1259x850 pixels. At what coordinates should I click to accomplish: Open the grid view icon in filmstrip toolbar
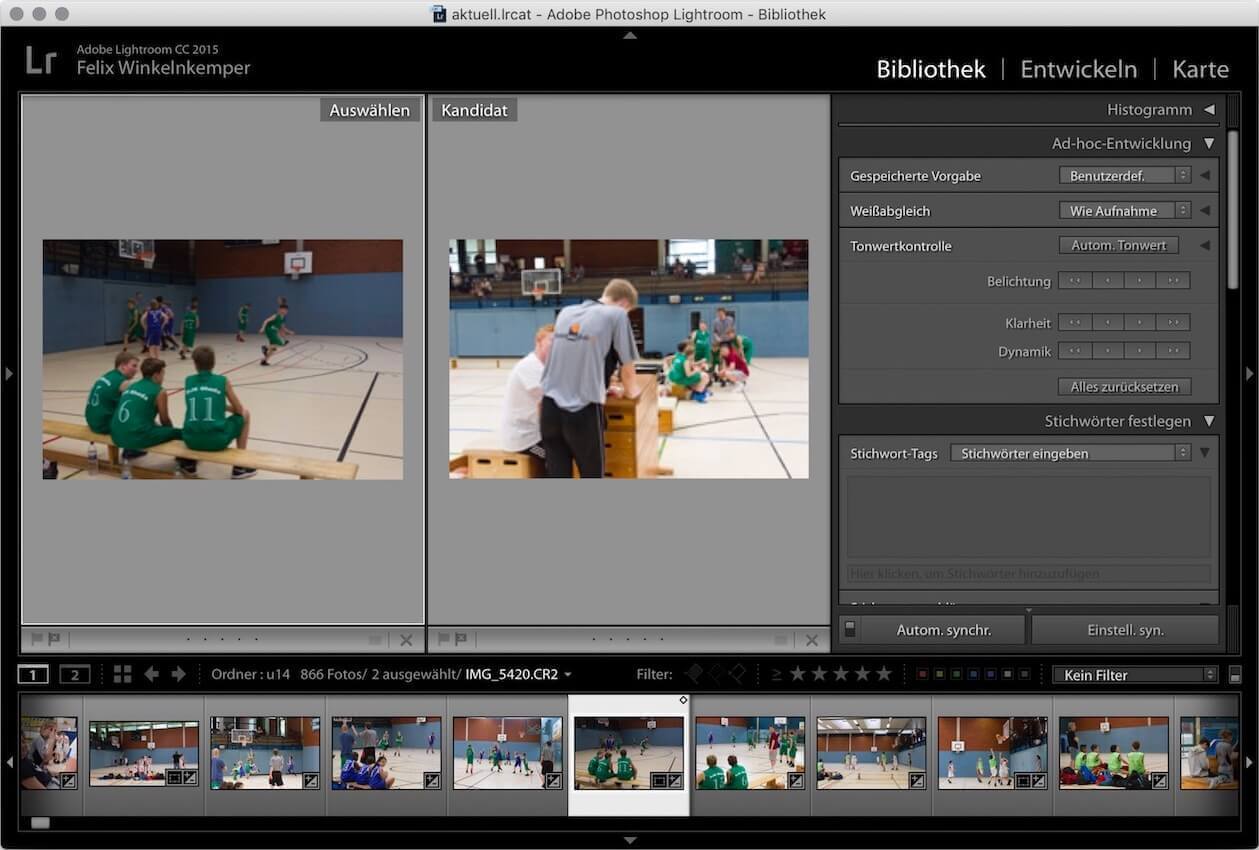122,675
